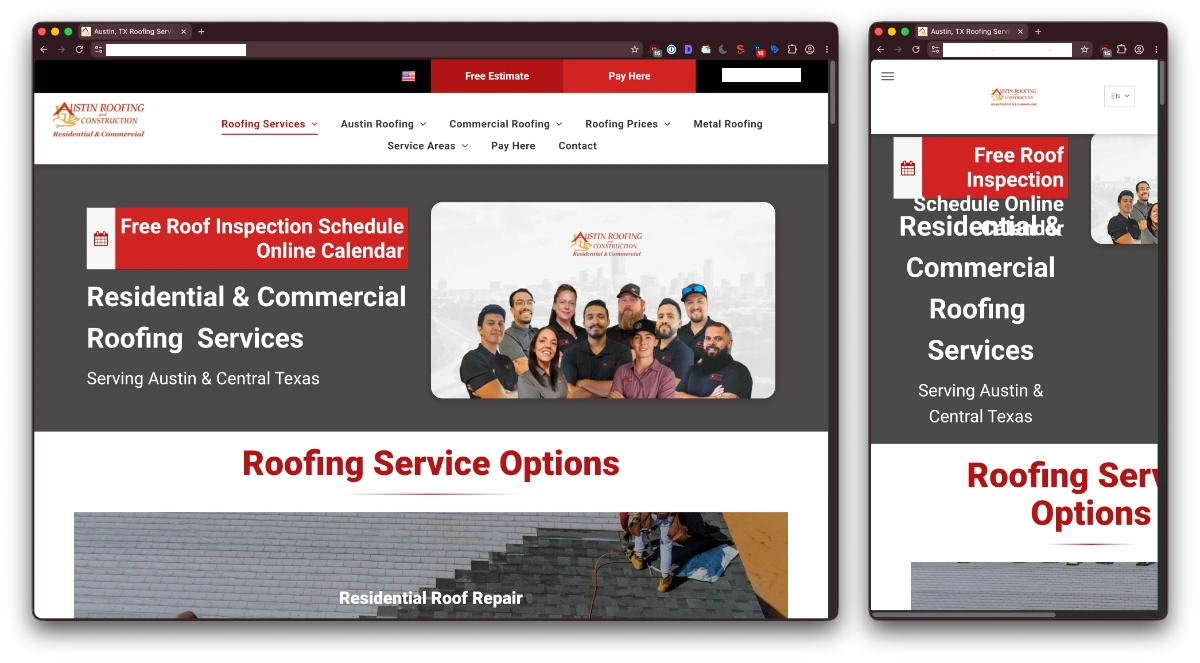This screenshot has width=1200, height=663.
Task: Click the red Free Estimate button
Action: pos(497,76)
